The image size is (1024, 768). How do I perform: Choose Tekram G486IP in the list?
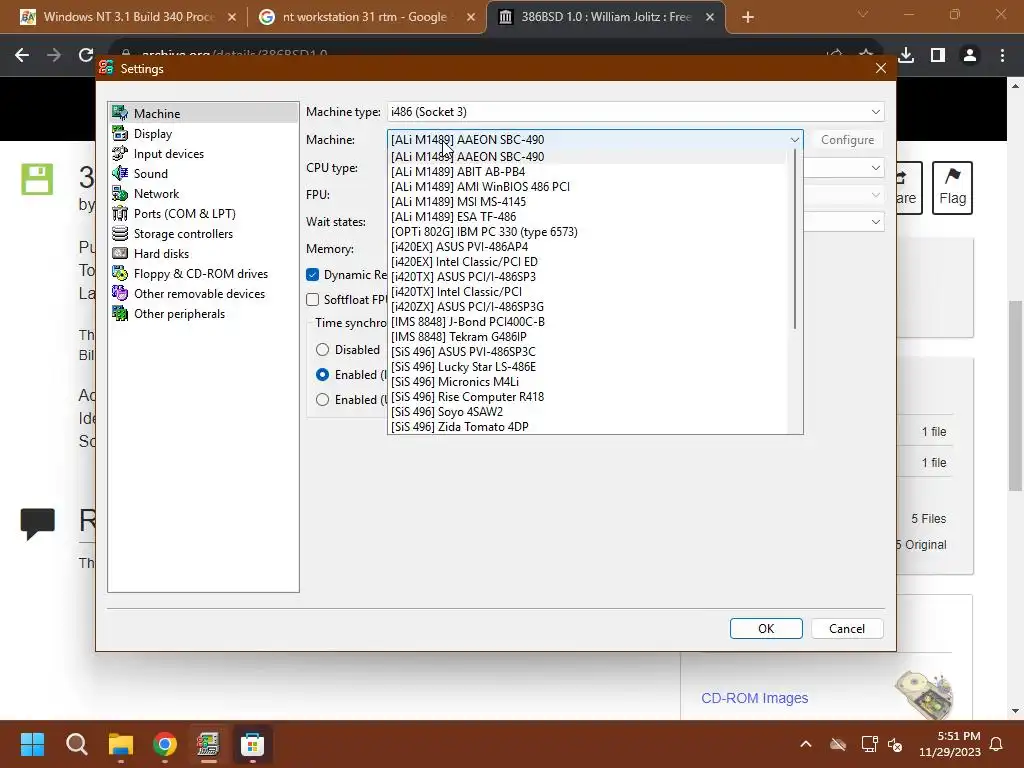pos(588,337)
